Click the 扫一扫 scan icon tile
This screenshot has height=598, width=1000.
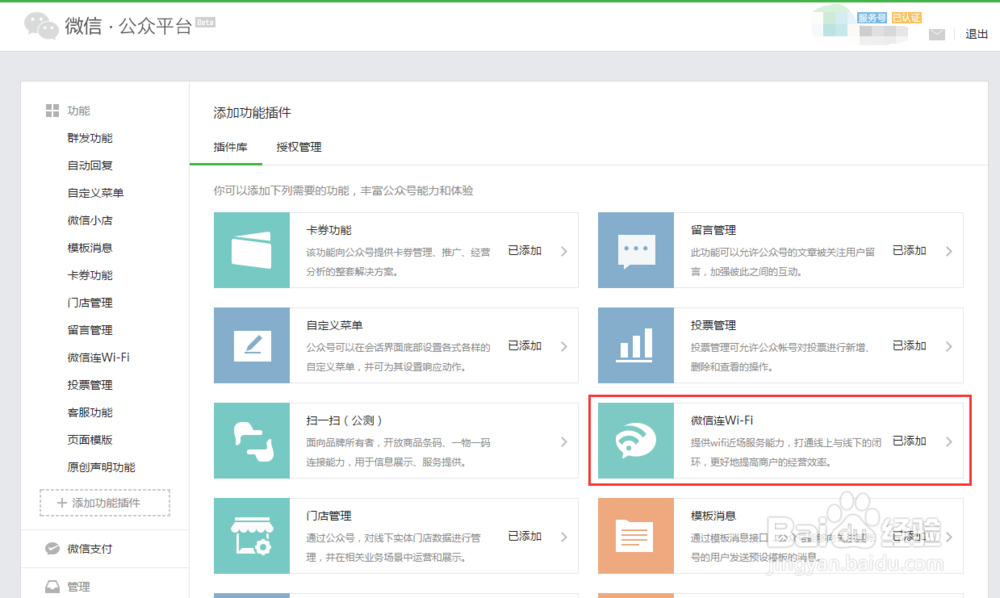[x=252, y=441]
